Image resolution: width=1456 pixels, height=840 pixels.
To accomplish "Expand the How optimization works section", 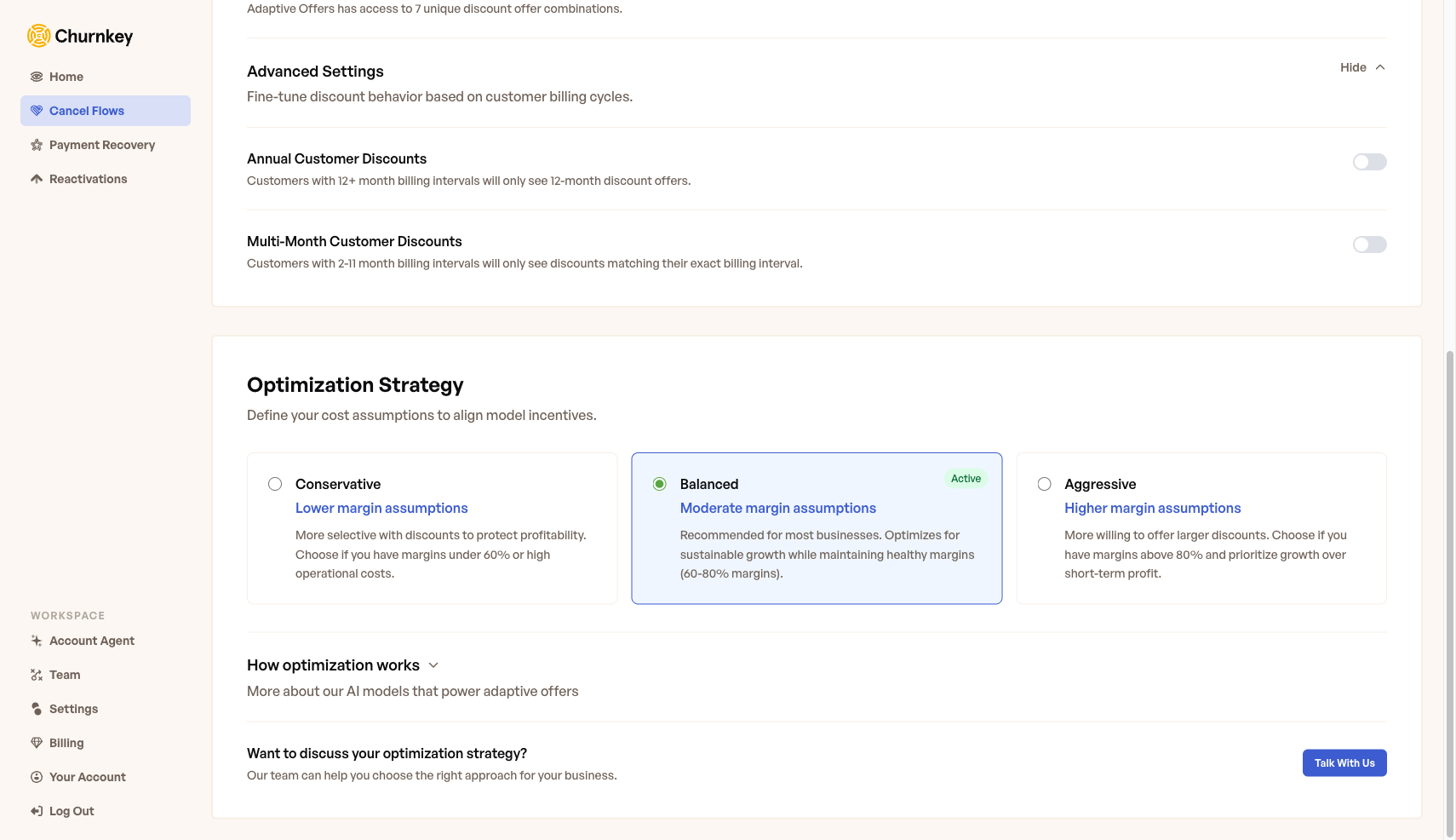I will point(433,665).
